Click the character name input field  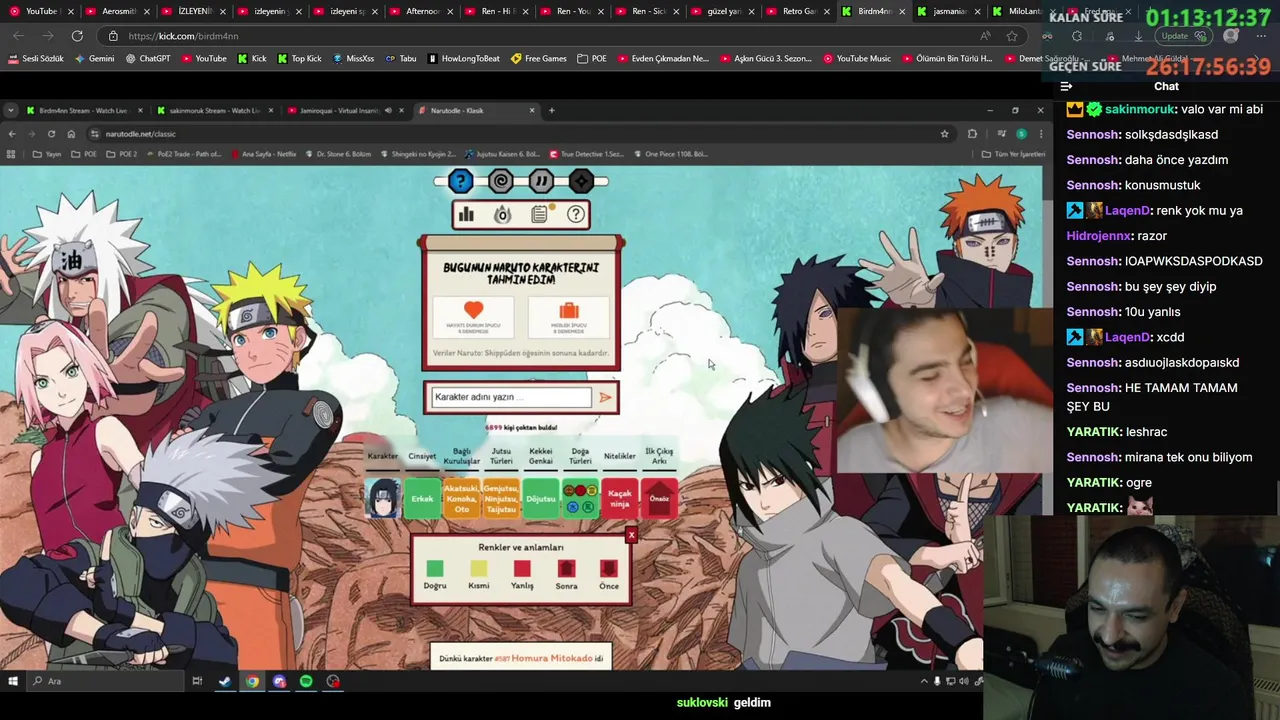(510, 397)
